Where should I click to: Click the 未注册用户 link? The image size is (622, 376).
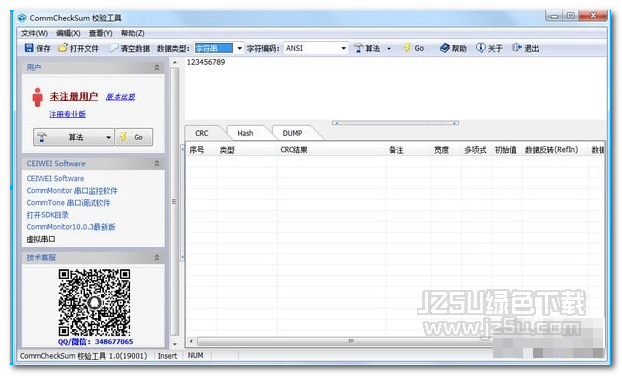coord(73,97)
